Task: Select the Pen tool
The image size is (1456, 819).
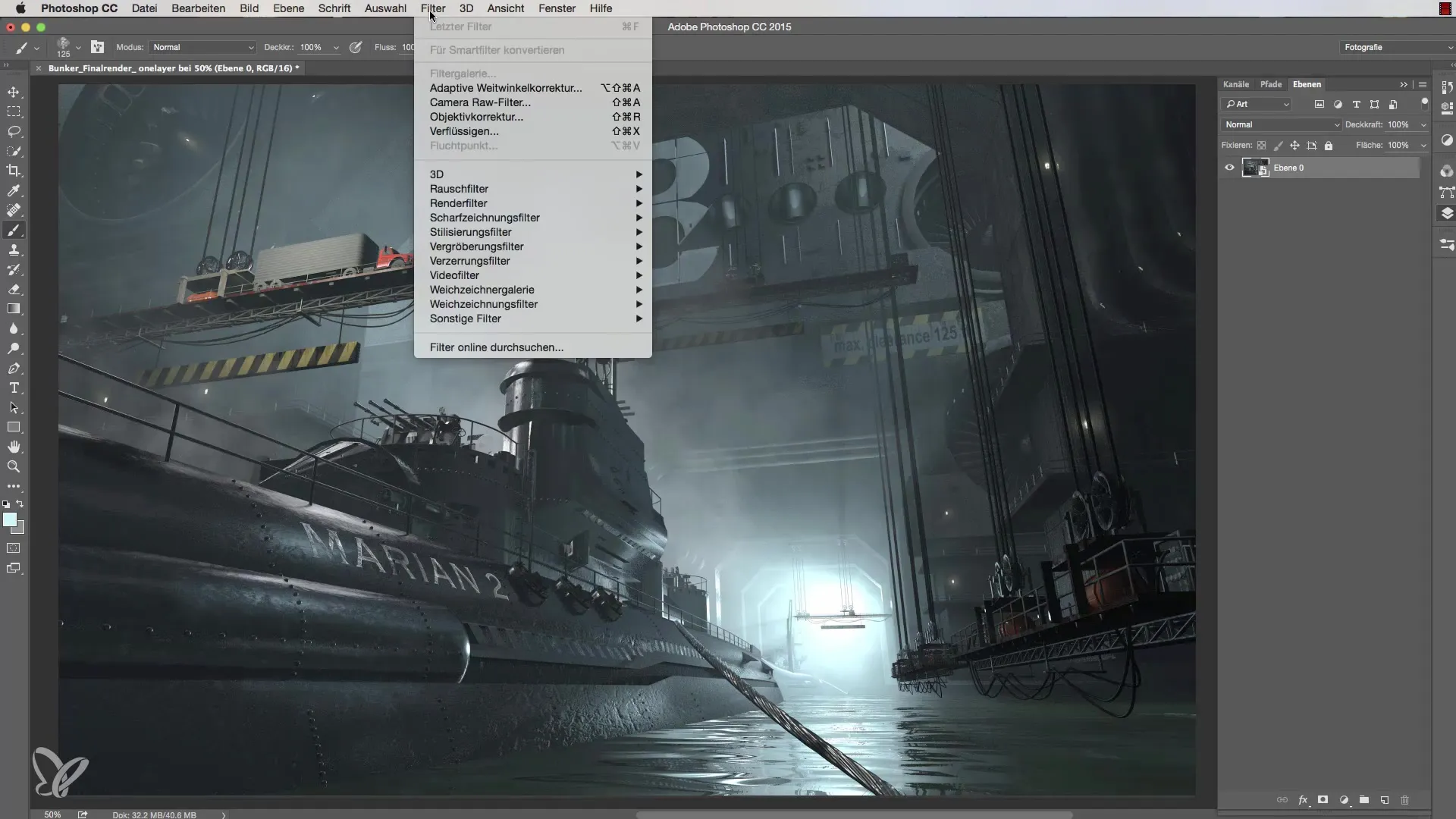Action: point(14,368)
